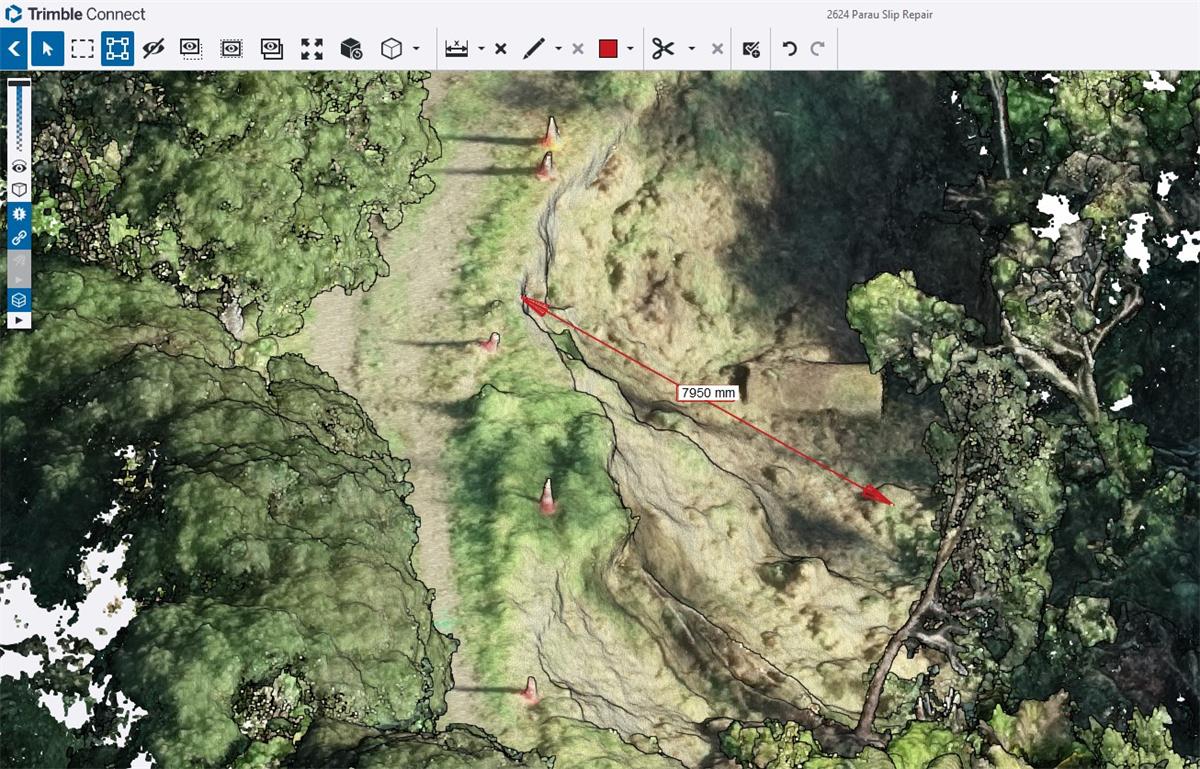Undo the last action

click(790, 48)
